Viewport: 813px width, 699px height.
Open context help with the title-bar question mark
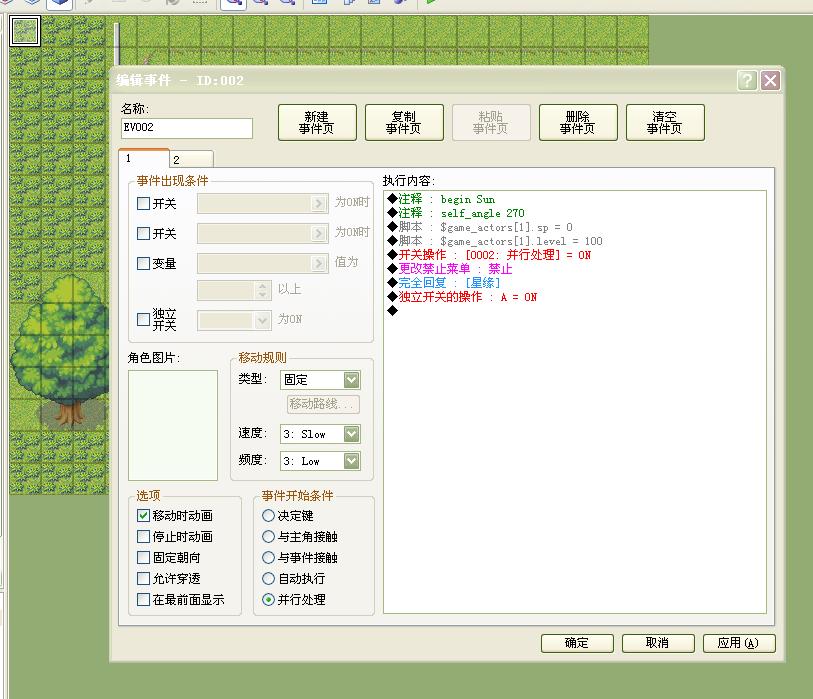(747, 81)
